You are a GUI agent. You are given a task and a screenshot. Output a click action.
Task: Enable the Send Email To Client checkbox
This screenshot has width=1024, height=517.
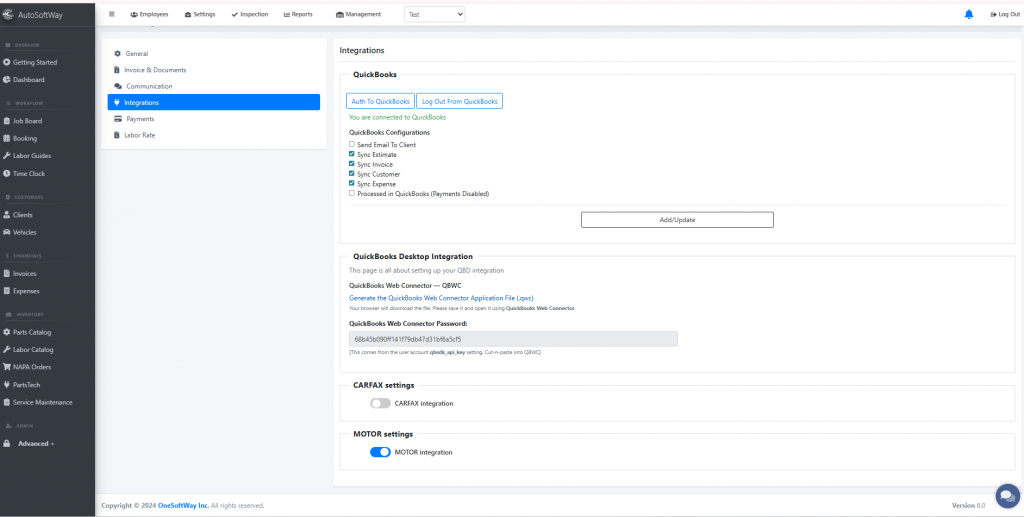(x=352, y=145)
